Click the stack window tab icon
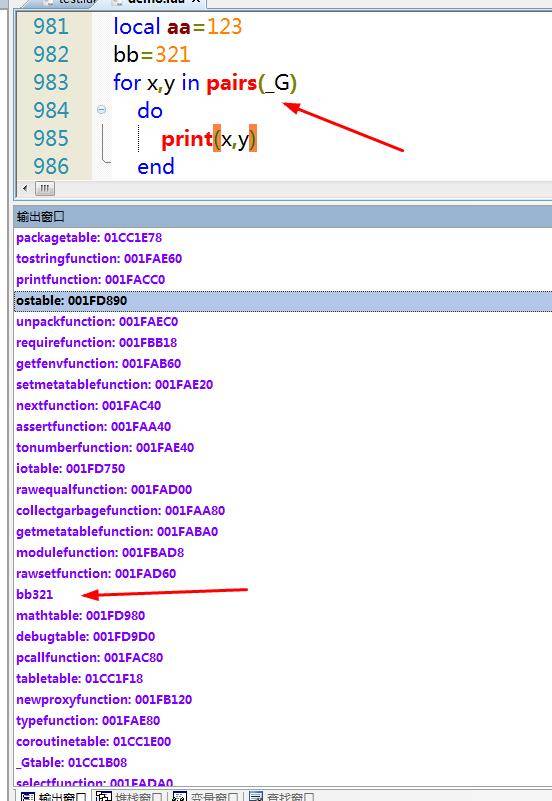The height and width of the screenshot is (801, 552). point(104,796)
